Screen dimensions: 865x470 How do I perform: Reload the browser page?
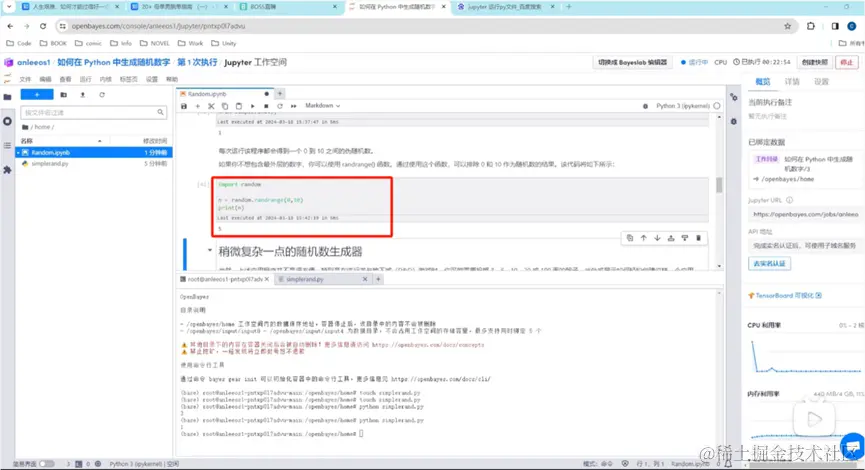pos(43,26)
